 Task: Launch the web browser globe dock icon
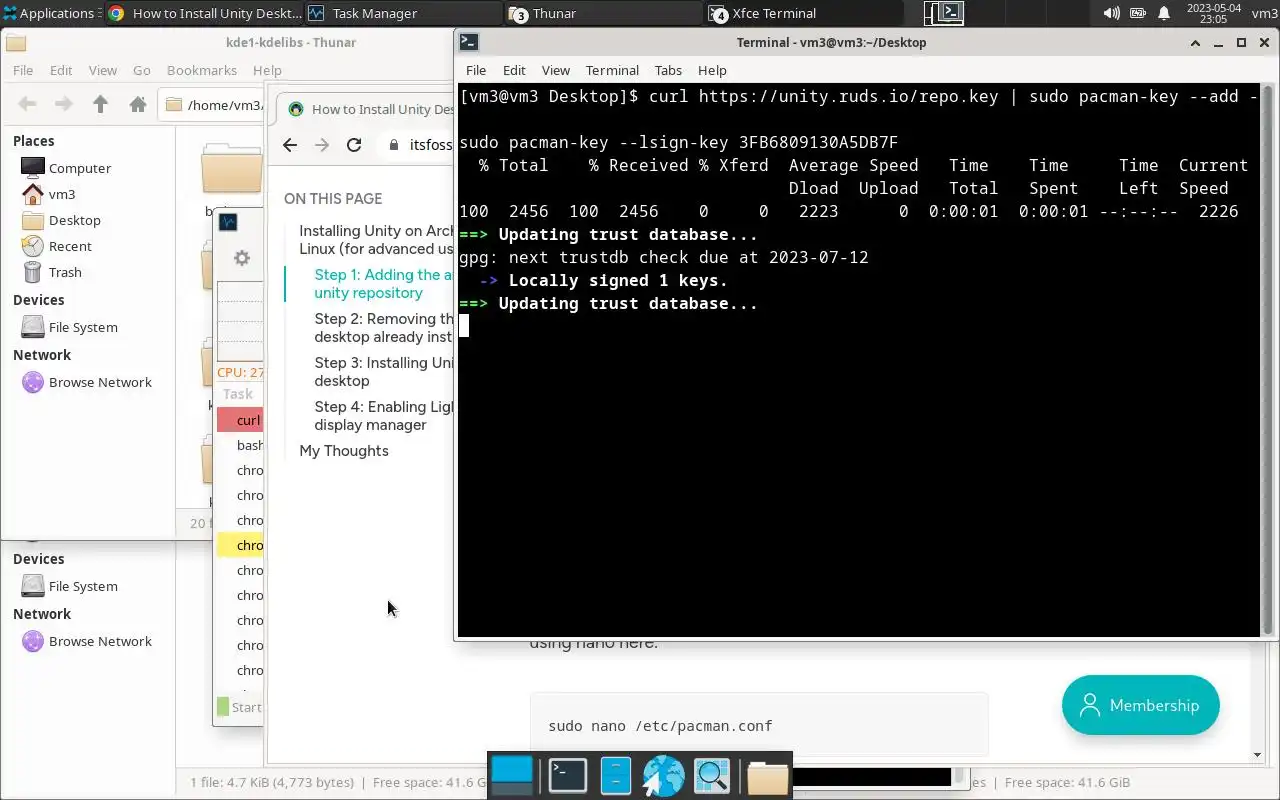click(x=663, y=776)
